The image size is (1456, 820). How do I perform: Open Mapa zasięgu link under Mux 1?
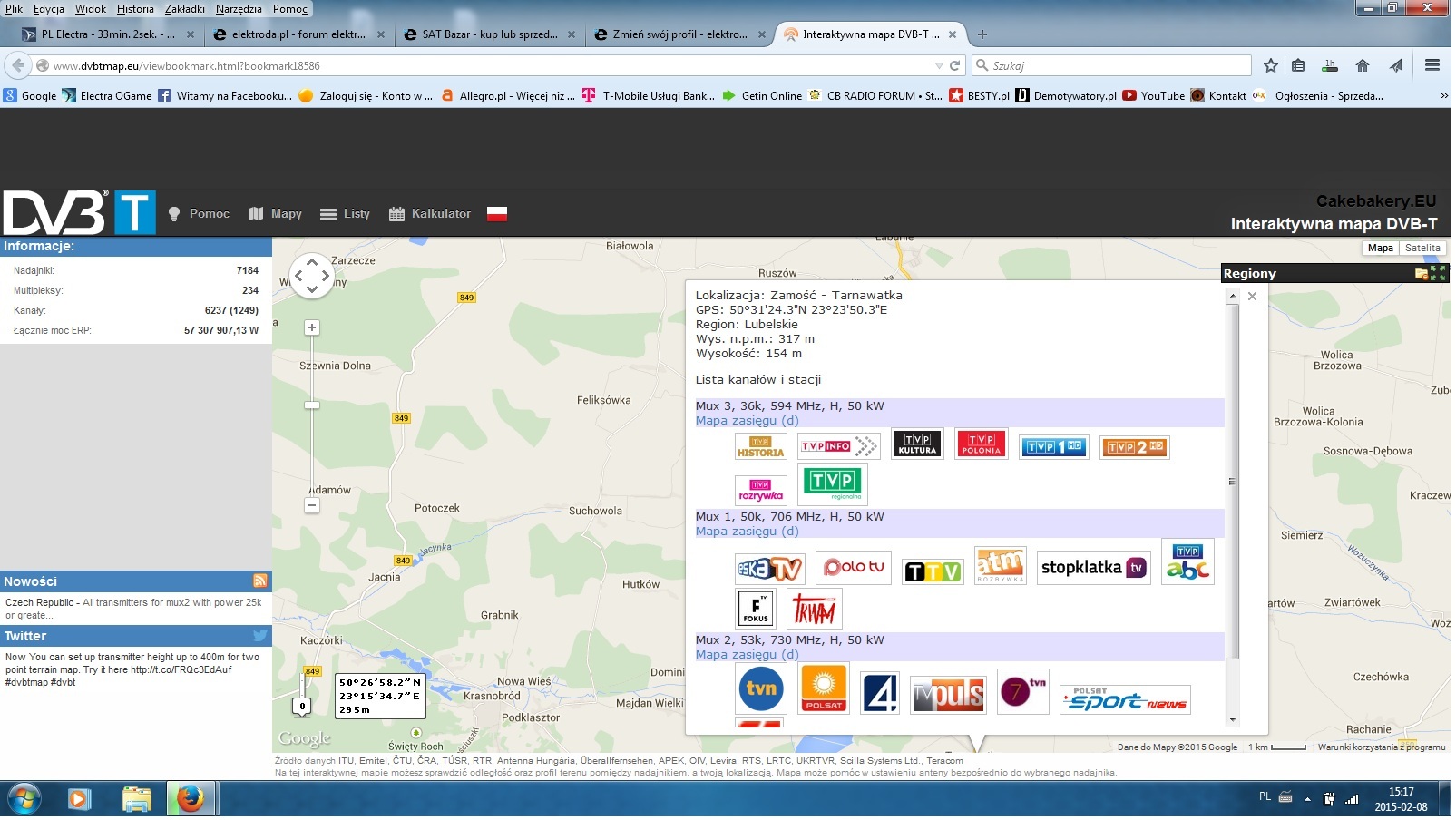coord(748,532)
